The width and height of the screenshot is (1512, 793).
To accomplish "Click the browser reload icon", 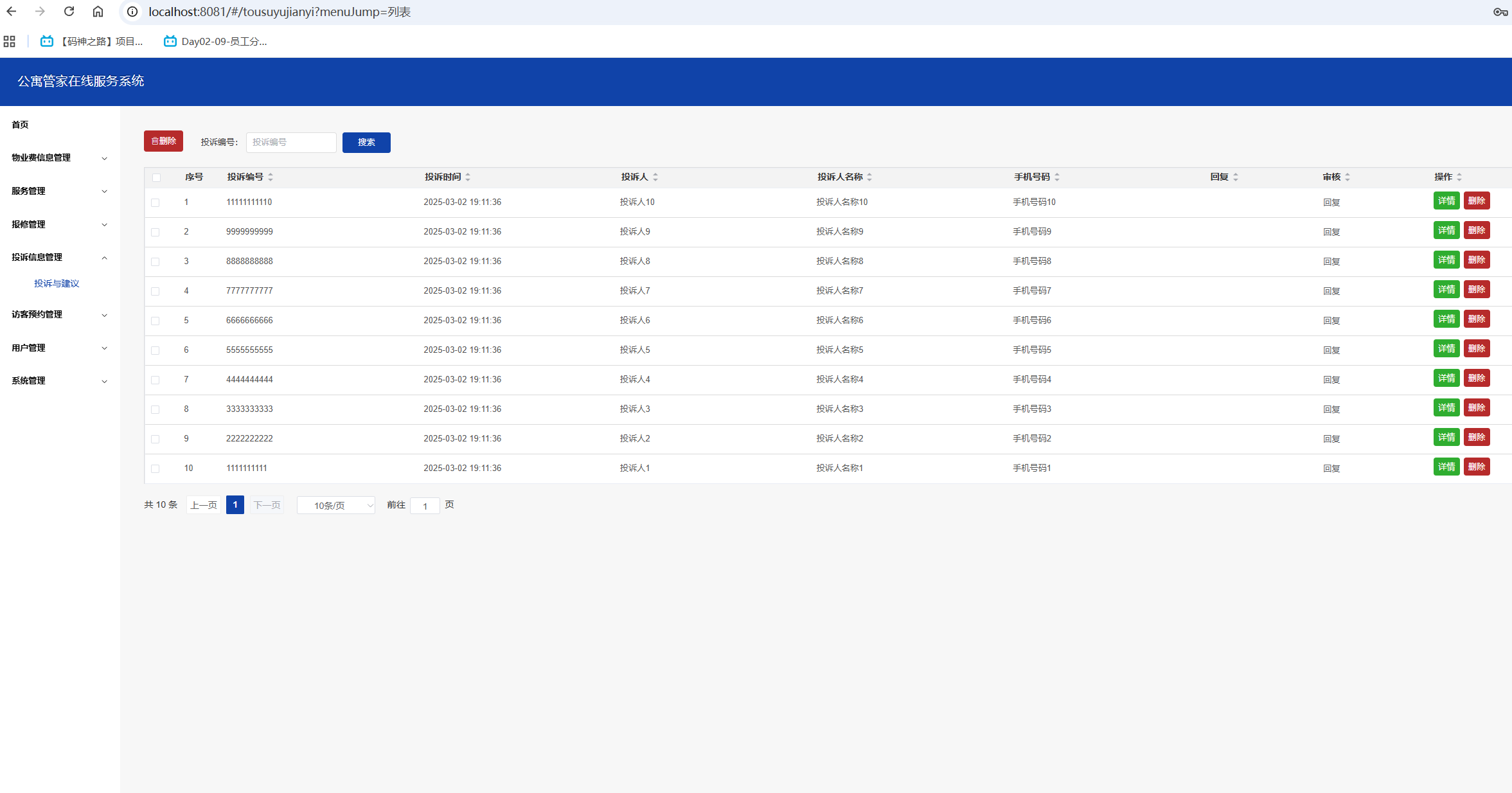I will point(69,12).
